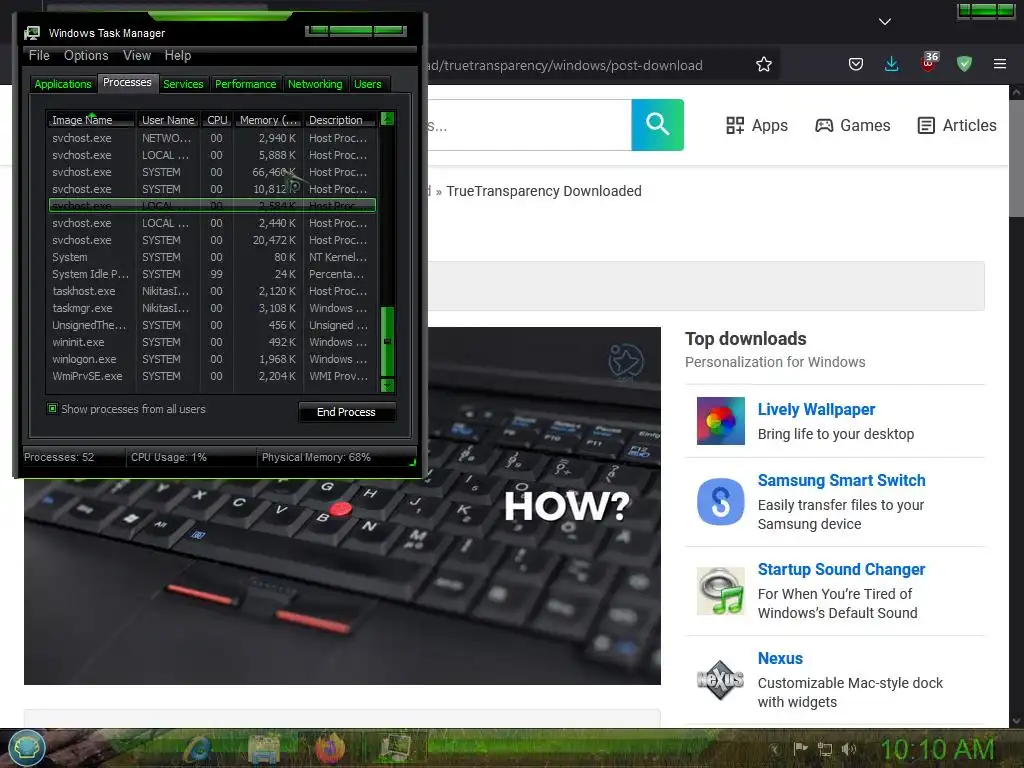Open the Games section link
The image size is (1024, 768).
coord(852,125)
